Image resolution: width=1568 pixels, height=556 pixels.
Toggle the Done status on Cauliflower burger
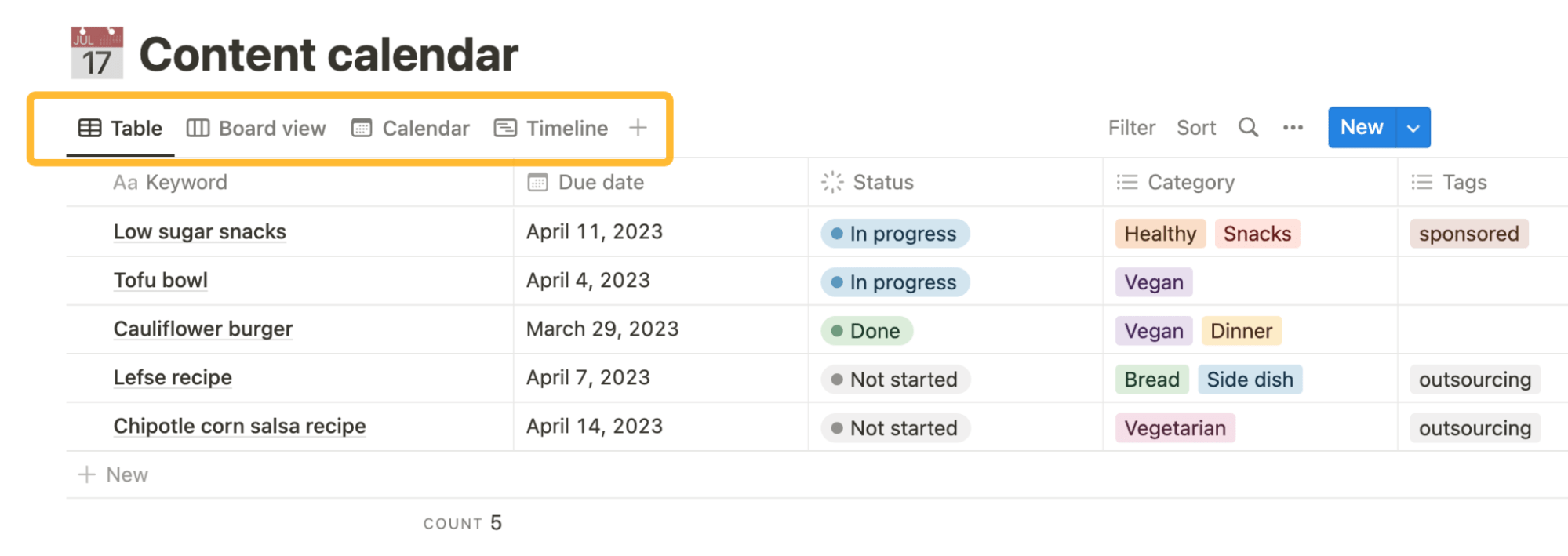pyautogui.click(x=865, y=330)
